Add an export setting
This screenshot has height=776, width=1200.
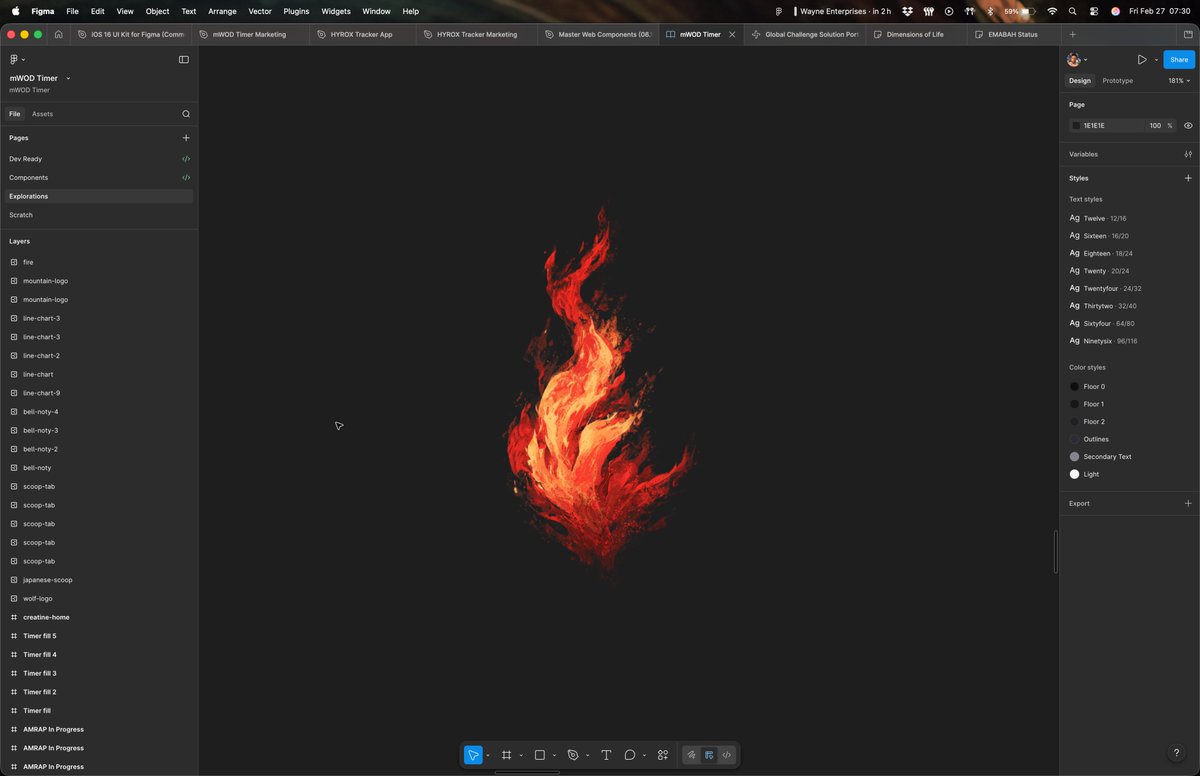point(1188,503)
